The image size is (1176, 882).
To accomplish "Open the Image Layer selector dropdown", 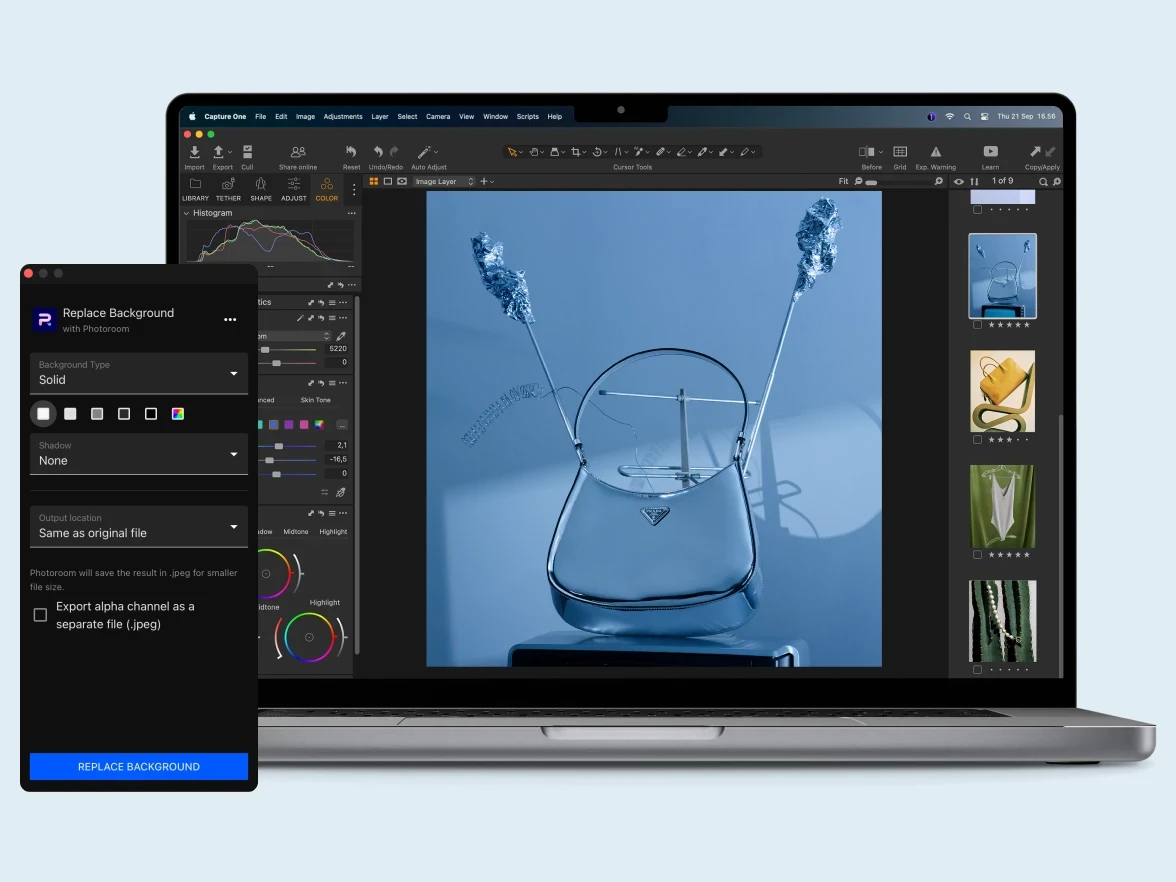I will [x=444, y=182].
